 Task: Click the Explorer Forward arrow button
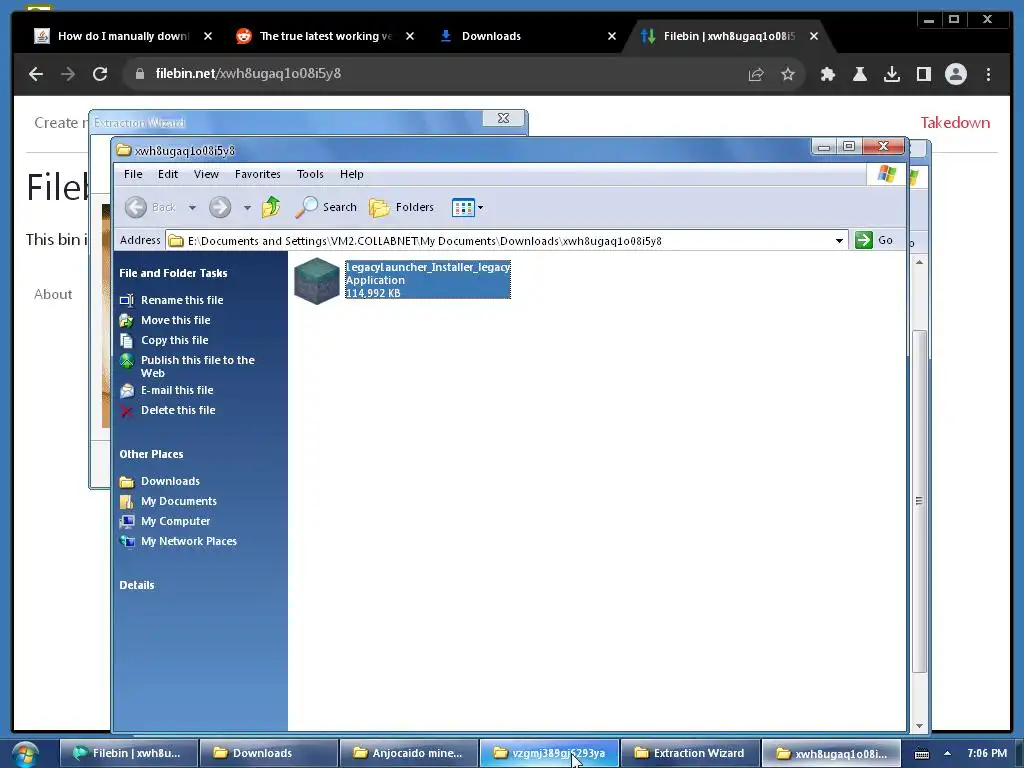(x=220, y=208)
